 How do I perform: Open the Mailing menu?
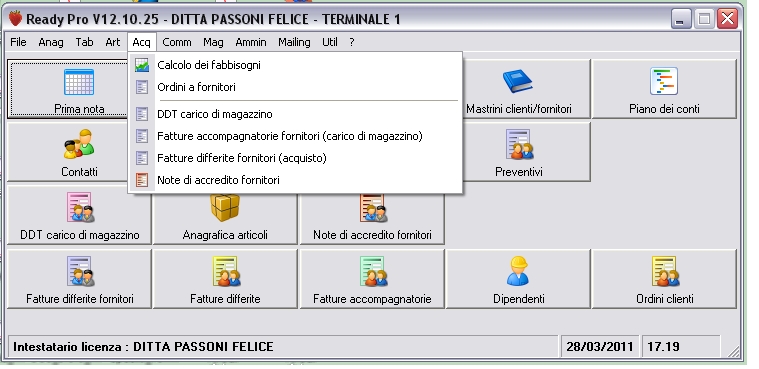tap(294, 42)
